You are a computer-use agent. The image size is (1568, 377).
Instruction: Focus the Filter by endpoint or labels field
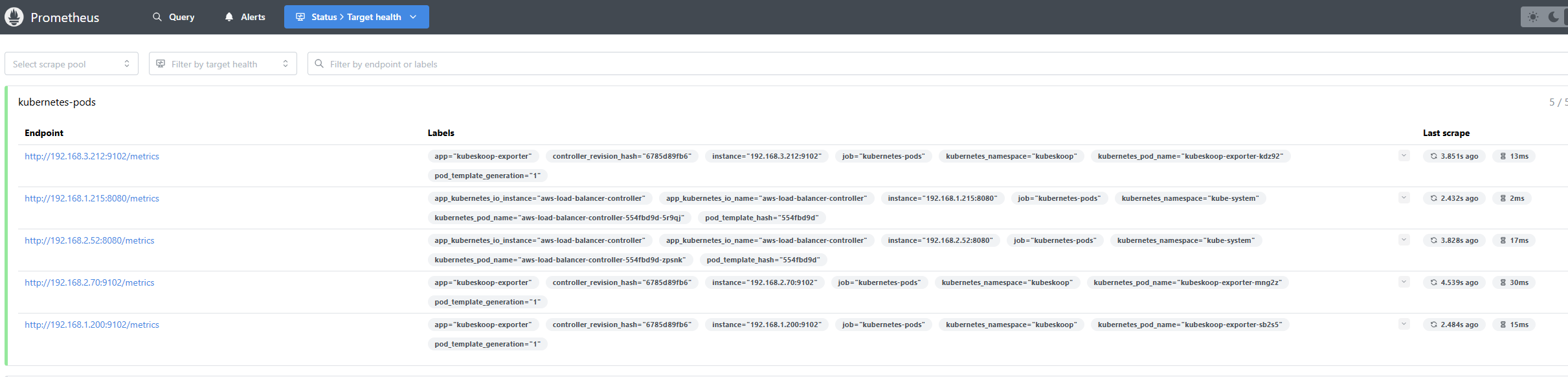[x=937, y=63]
